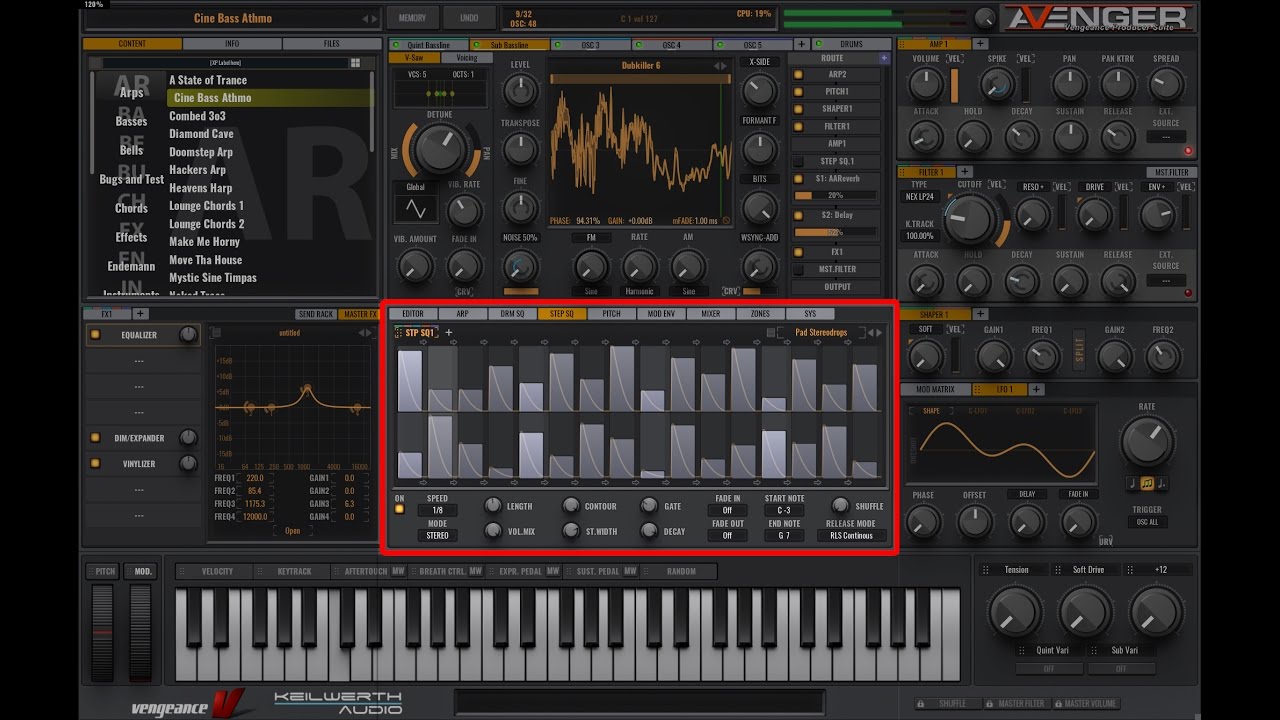Click the PITCH wheel slider

pos(103,633)
